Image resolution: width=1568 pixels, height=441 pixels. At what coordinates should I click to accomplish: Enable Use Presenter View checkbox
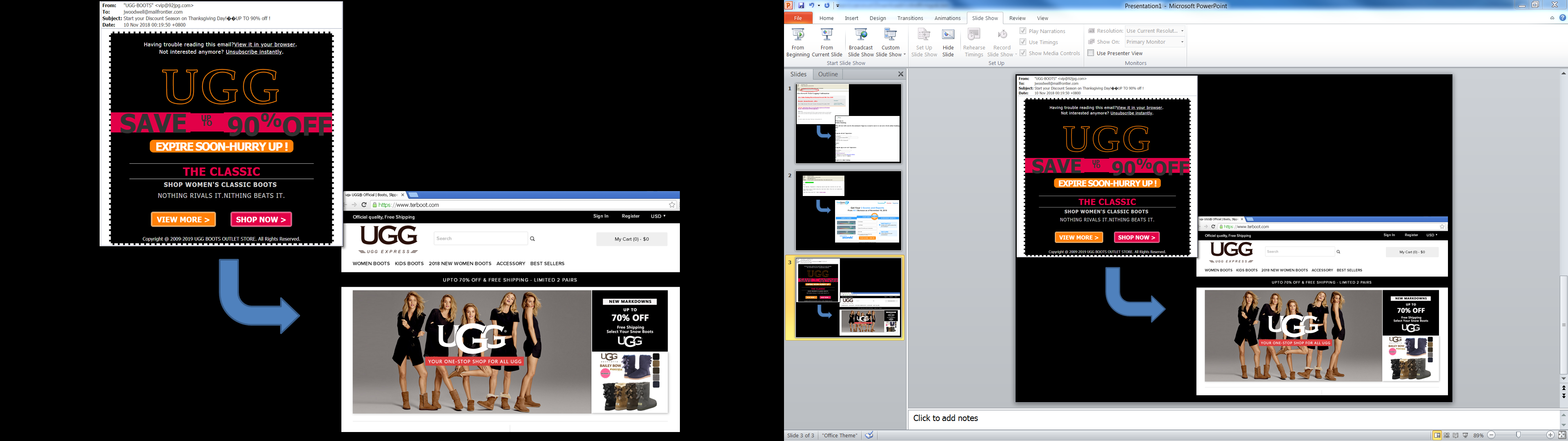coord(1091,53)
